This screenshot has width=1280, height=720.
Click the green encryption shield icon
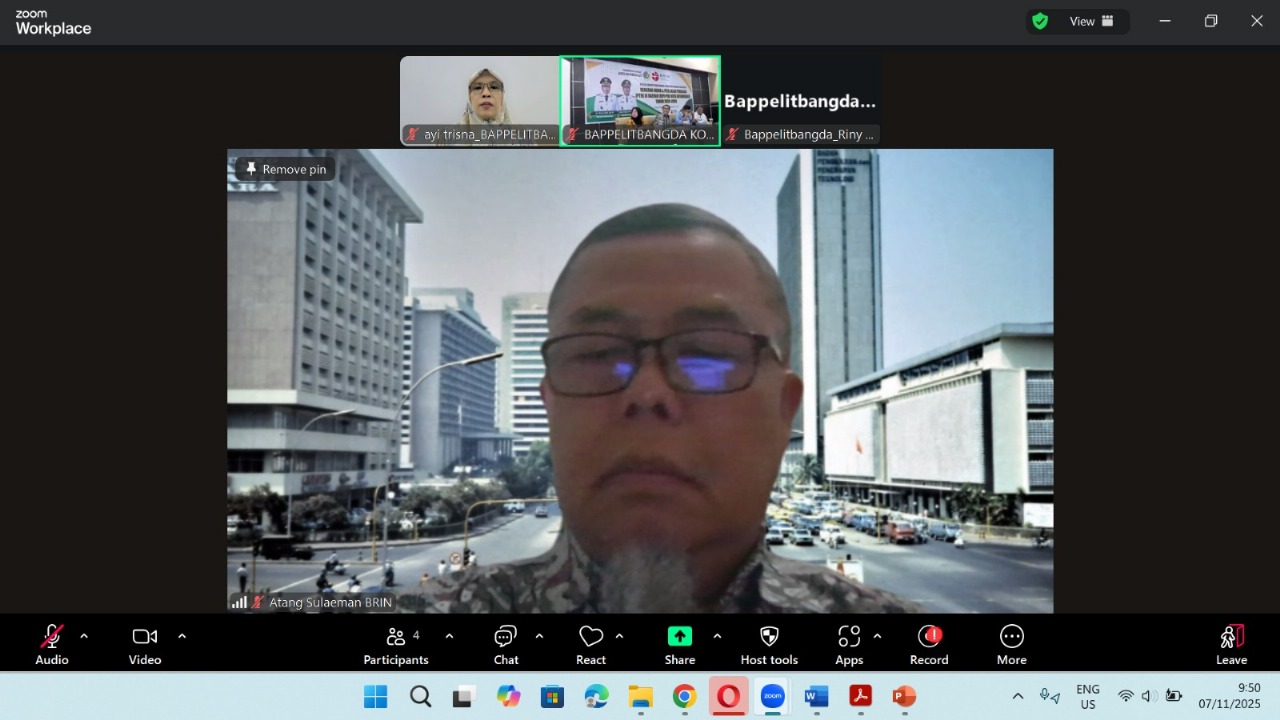click(1040, 21)
